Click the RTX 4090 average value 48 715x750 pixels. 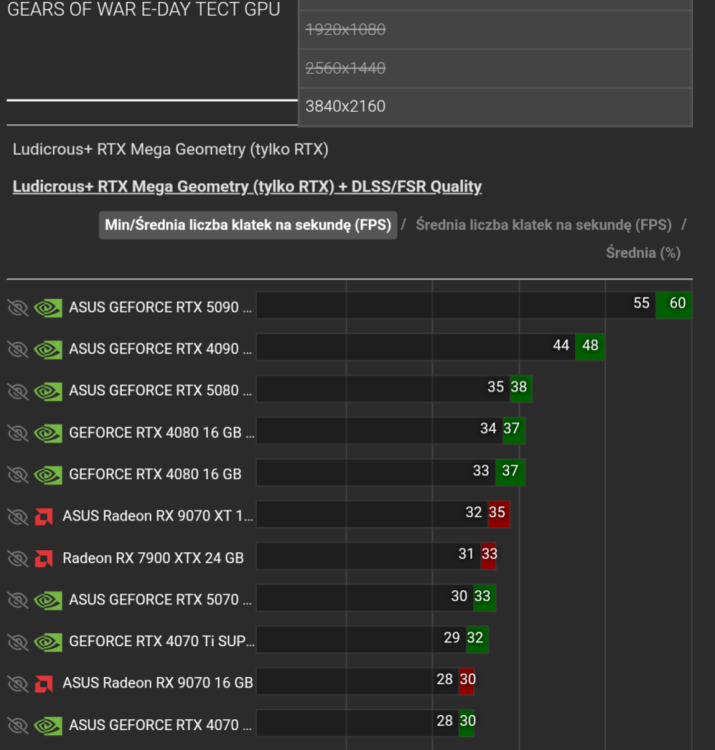pos(590,345)
